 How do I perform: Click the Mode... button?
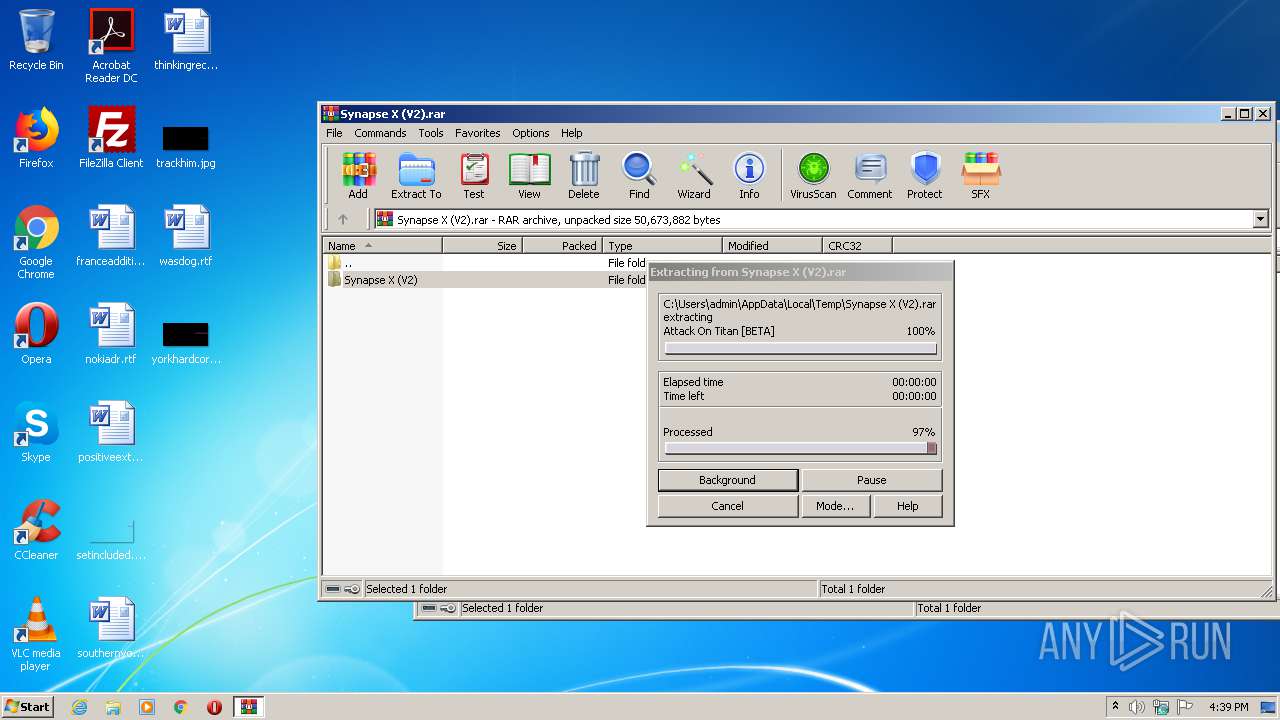835,506
